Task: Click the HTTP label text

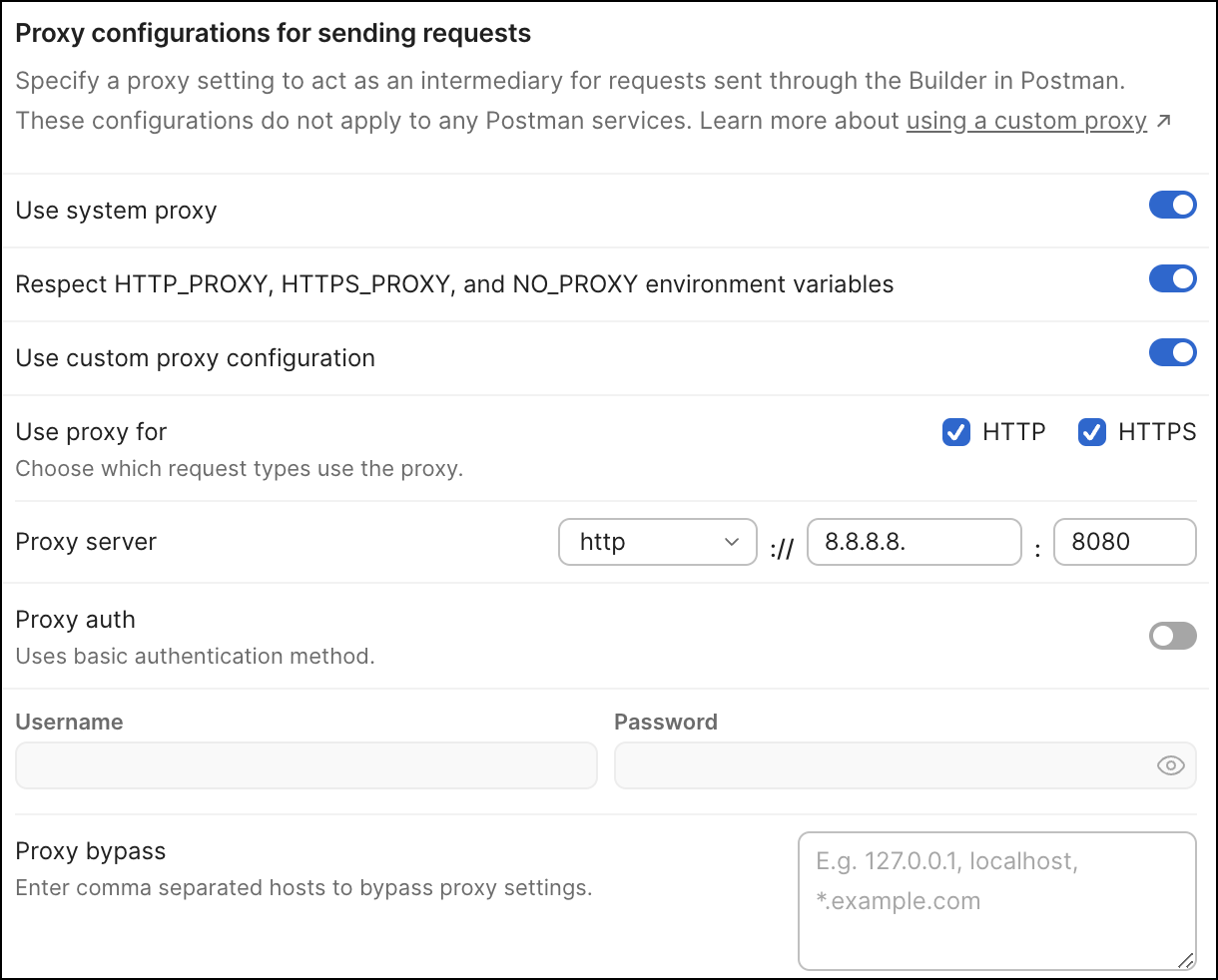Action: (1013, 432)
